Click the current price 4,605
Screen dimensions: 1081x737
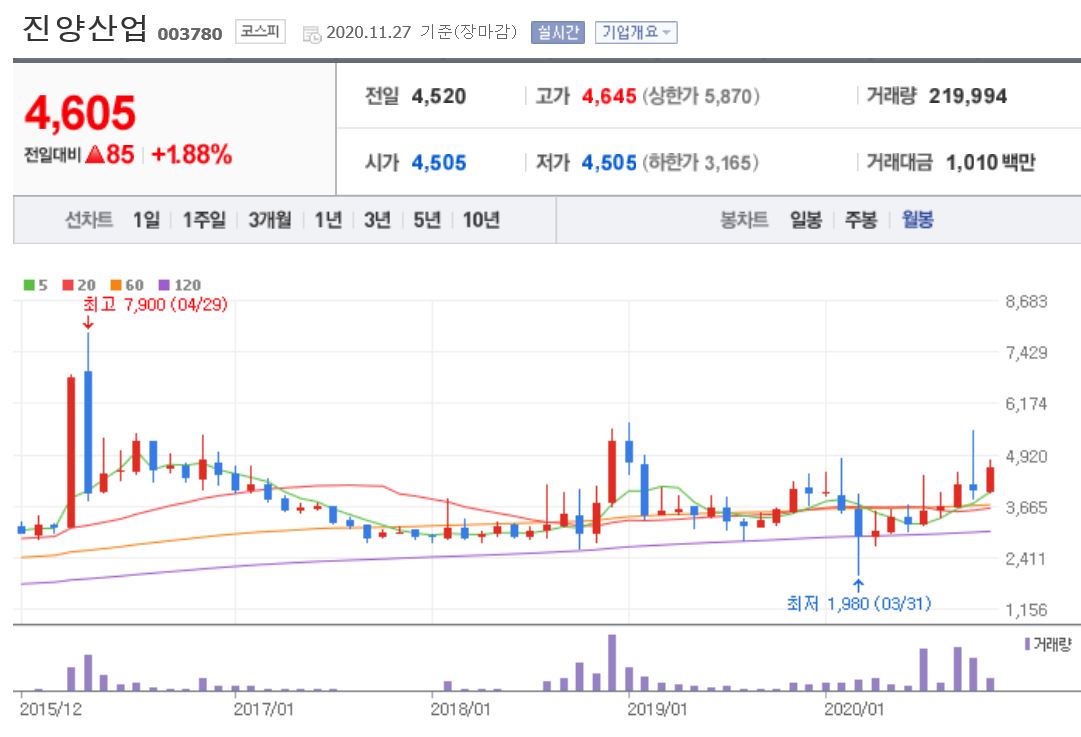pyautogui.click(x=80, y=114)
